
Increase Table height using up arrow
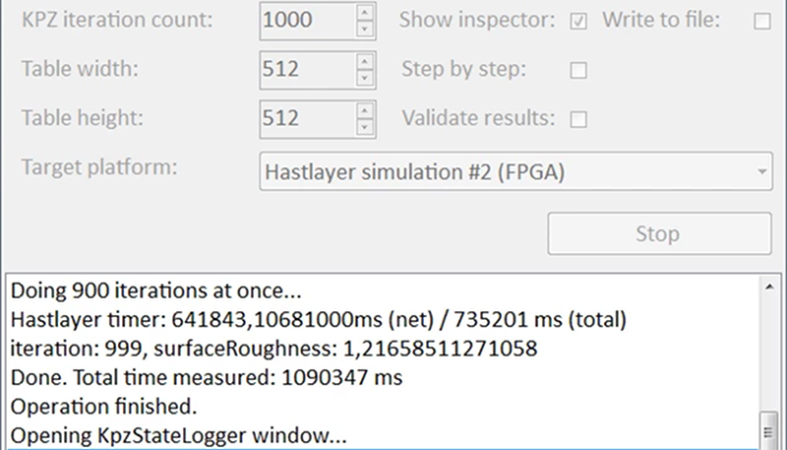[x=365, y=111]
